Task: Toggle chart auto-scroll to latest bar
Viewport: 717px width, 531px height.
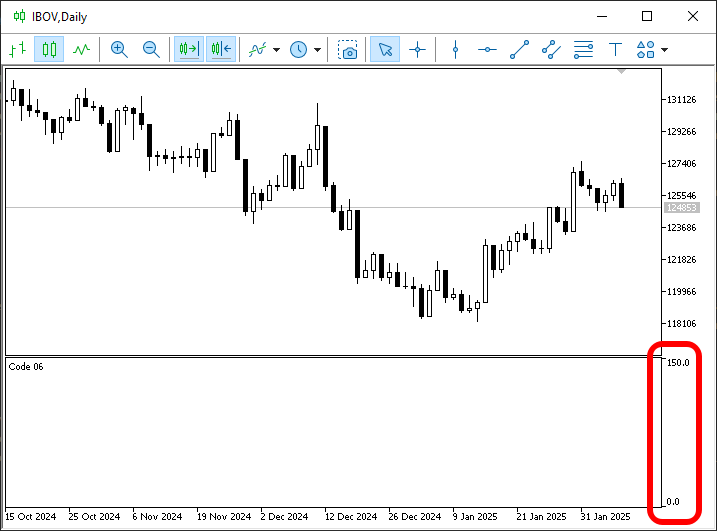Action: coord(189,49)
